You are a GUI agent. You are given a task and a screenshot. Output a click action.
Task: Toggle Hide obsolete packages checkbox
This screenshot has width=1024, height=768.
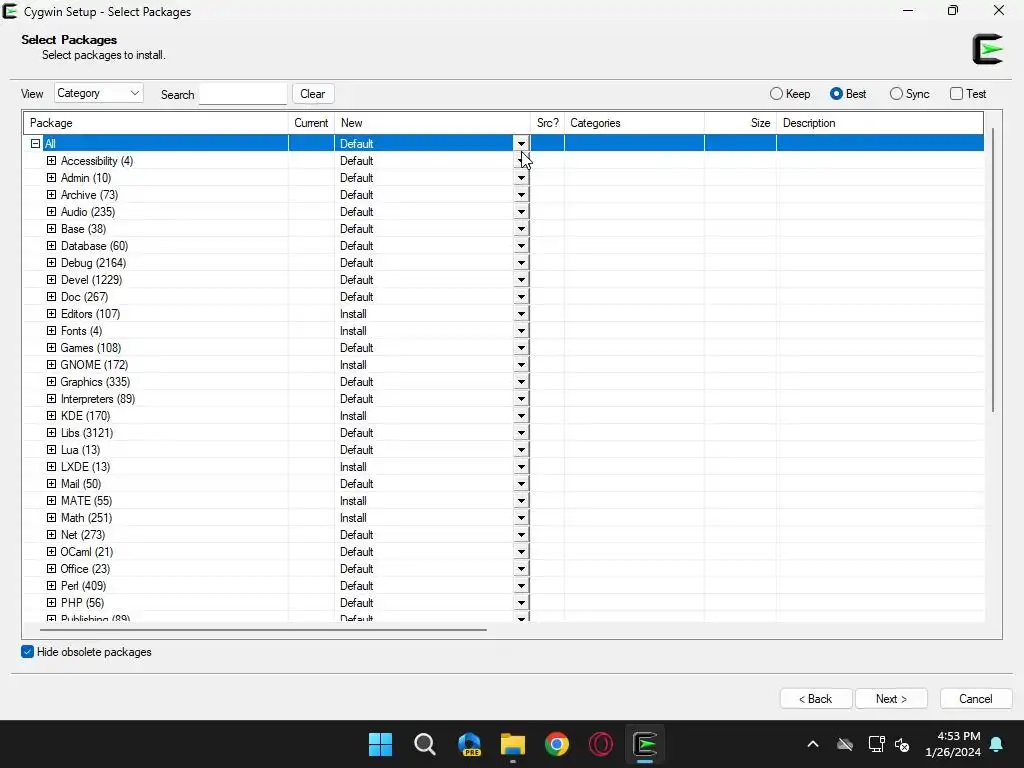pyautogui.click(x=27, y=652)
